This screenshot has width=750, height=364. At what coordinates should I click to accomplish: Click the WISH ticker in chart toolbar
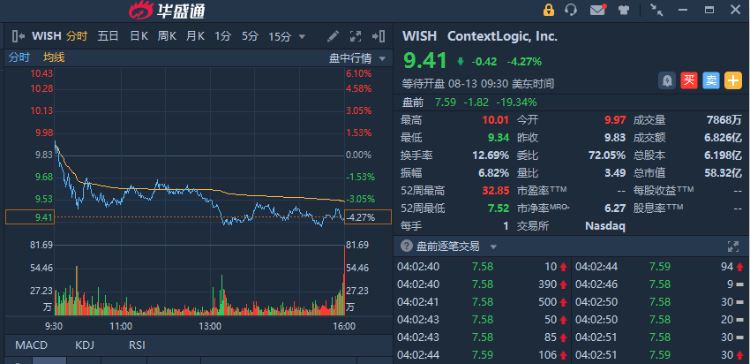click(46, 36)
